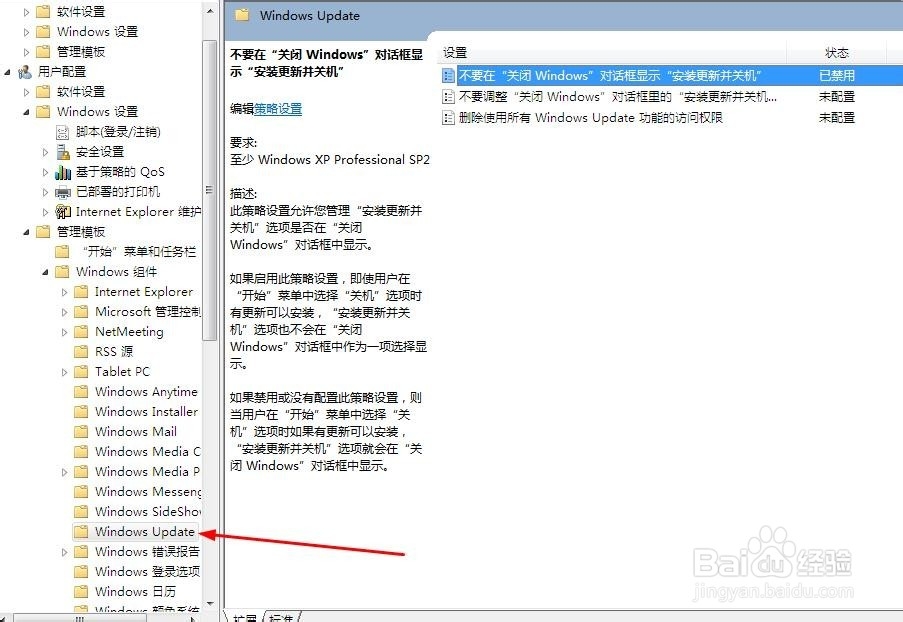Select Internet Explorer folder under Windows 组件
The width and height of the screenshot is (903, 622).
(x=144, y=292)
